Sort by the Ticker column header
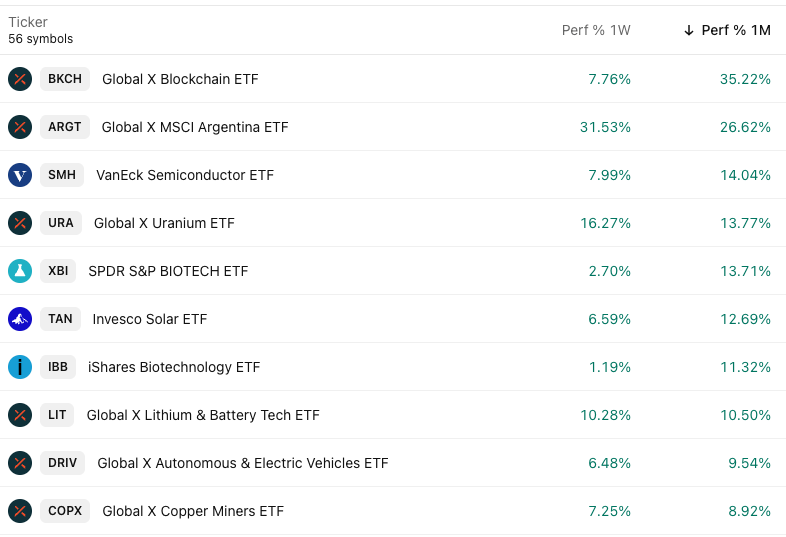This screenshot has height=537, width=786. tap(28, 22)
